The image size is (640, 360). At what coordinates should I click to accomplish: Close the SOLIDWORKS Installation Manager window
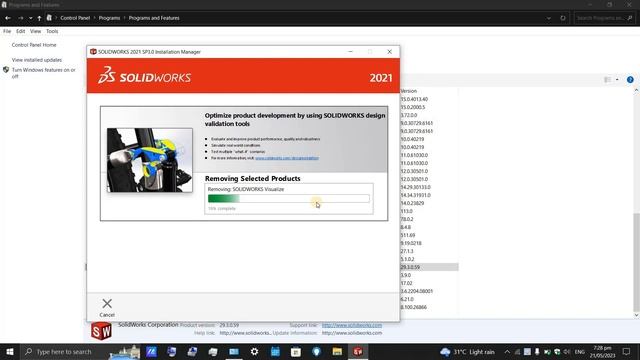[x=389, y=52]
